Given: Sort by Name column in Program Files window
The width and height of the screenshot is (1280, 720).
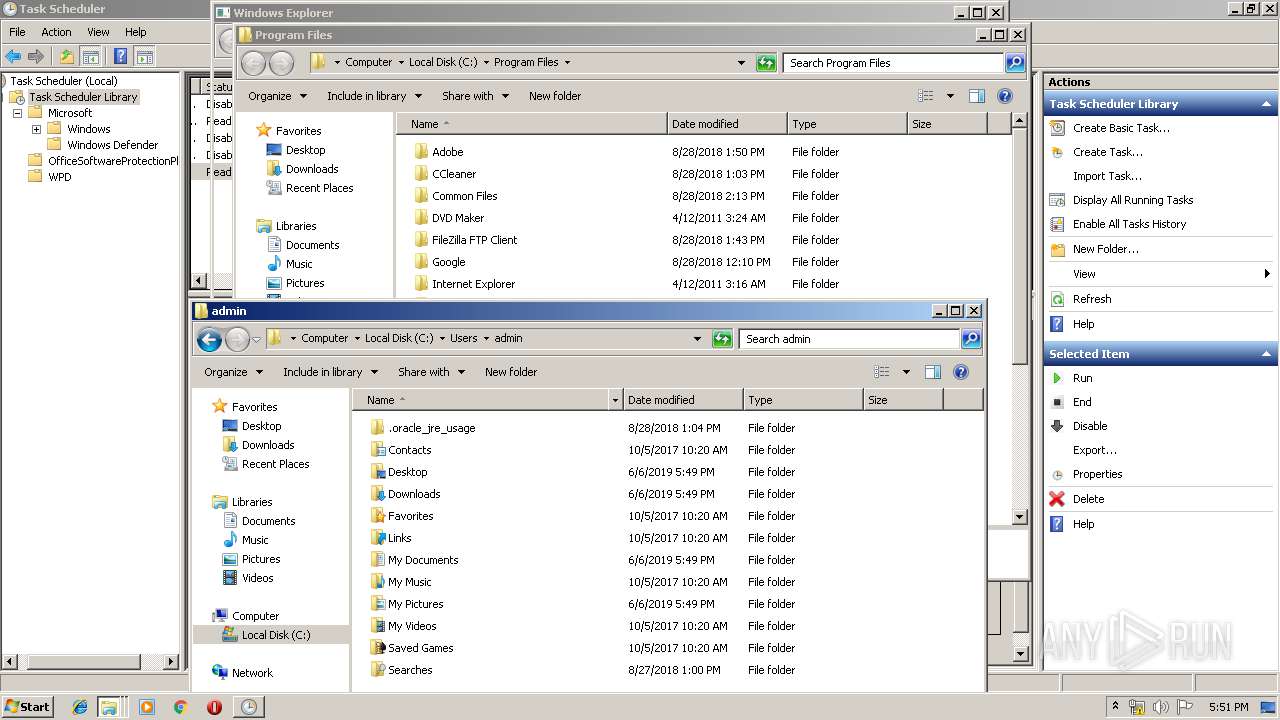Looking at the screenshot, I should coord(532,124).
